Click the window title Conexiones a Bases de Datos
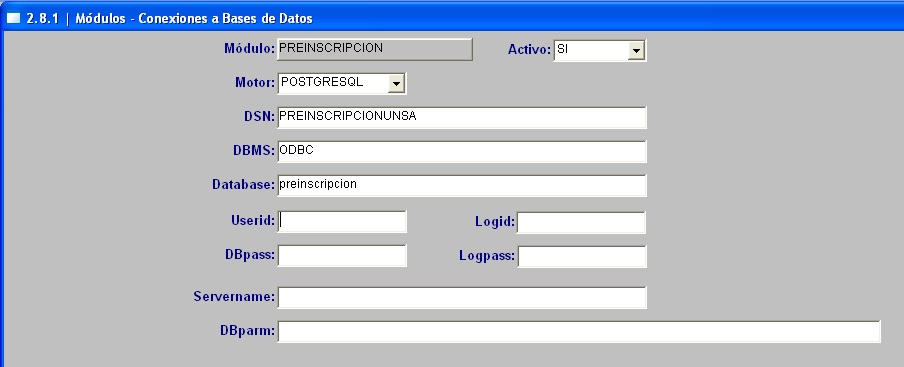Image resolution: width=904 pixels, height=367 pixels. pos(225,18)
